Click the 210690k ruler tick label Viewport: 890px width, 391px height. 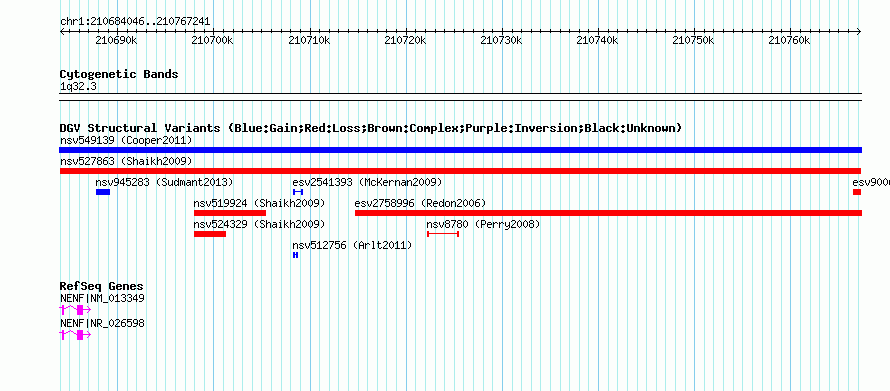click(x=117, y=40)
